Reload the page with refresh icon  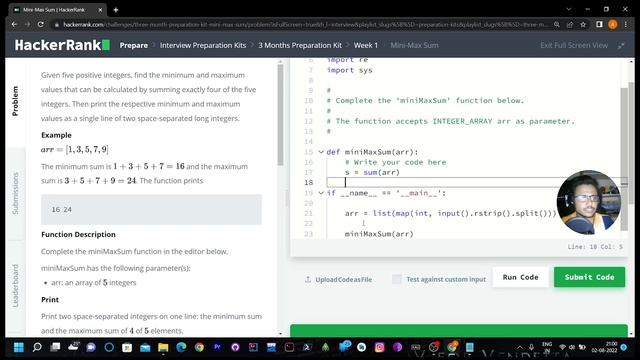pos(40,24)
